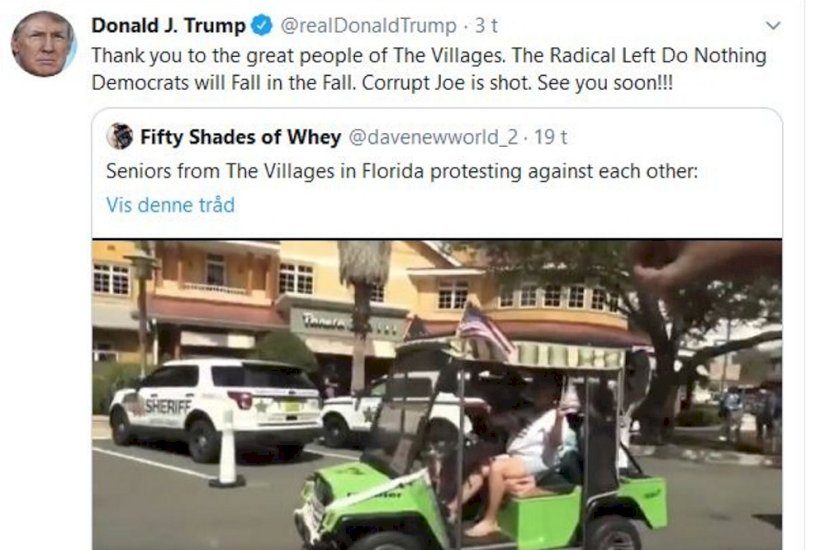
Task: Follow the Vis denne tråd link
Action: pyautogui.click(x=170, y=205)
